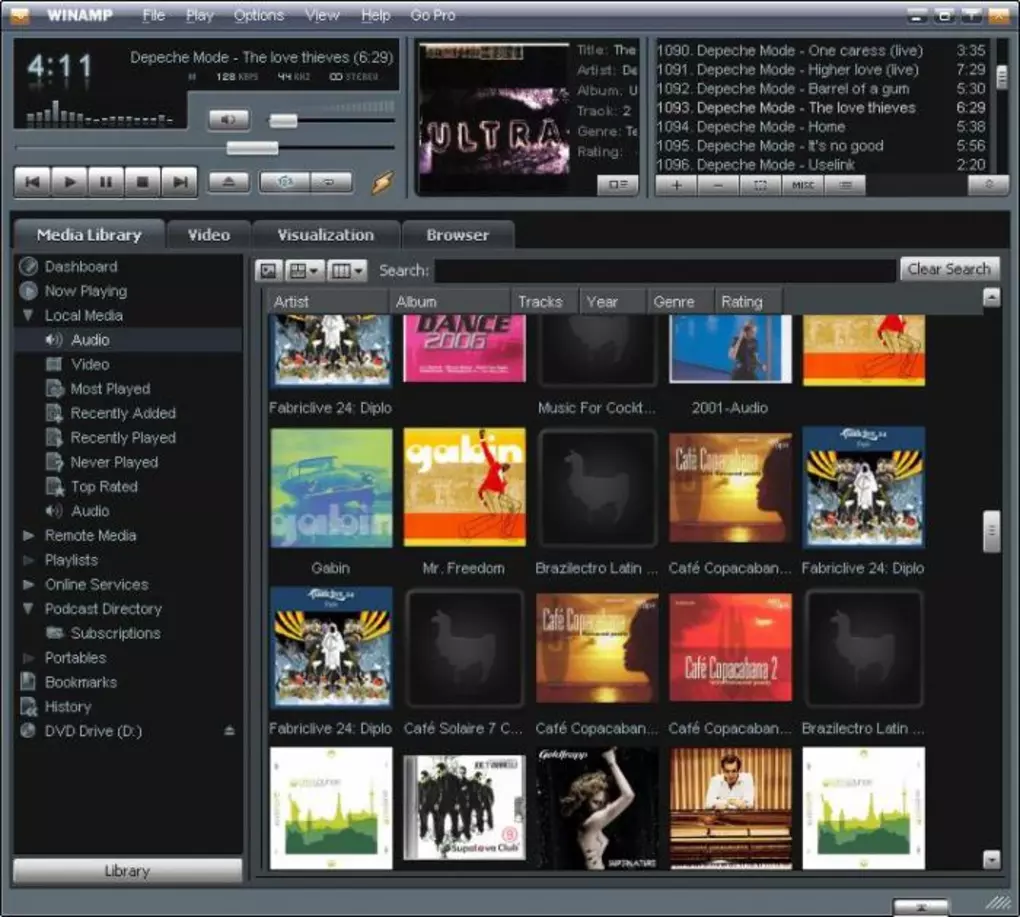Screen dimensions: 1020x917
Task: Open the Dashboard in the library sidebar
Action: [x=80, y=267]
